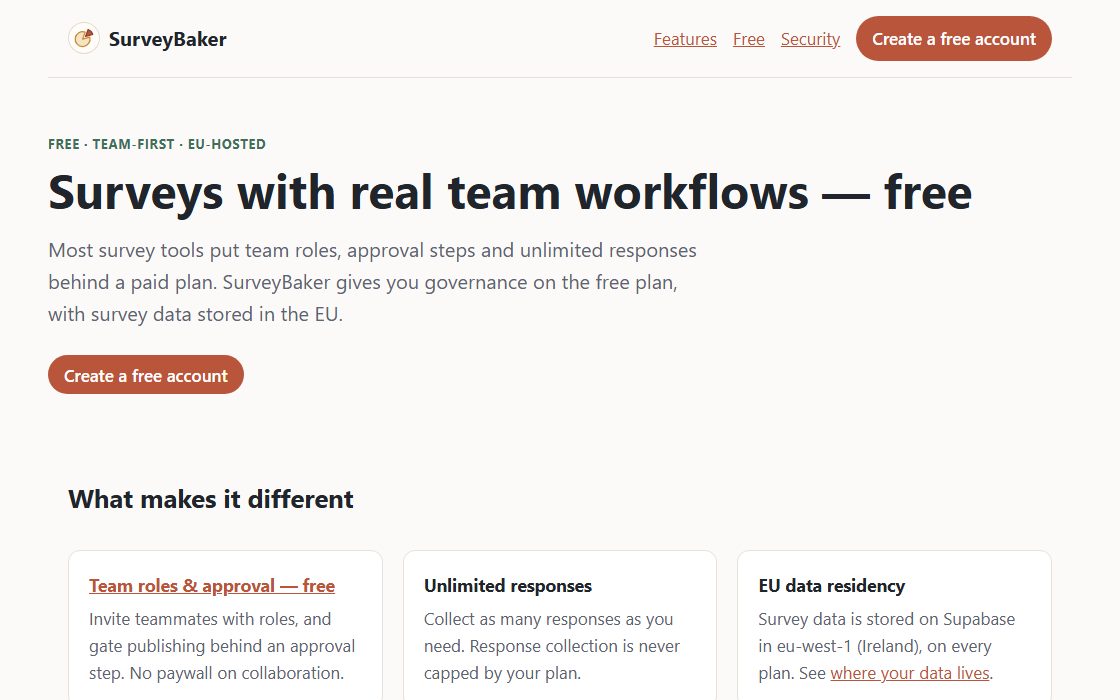The image size is (1120, 700).
Task: Click the SurveyBaker pie logo icon
Action: (x=84, y=39)
